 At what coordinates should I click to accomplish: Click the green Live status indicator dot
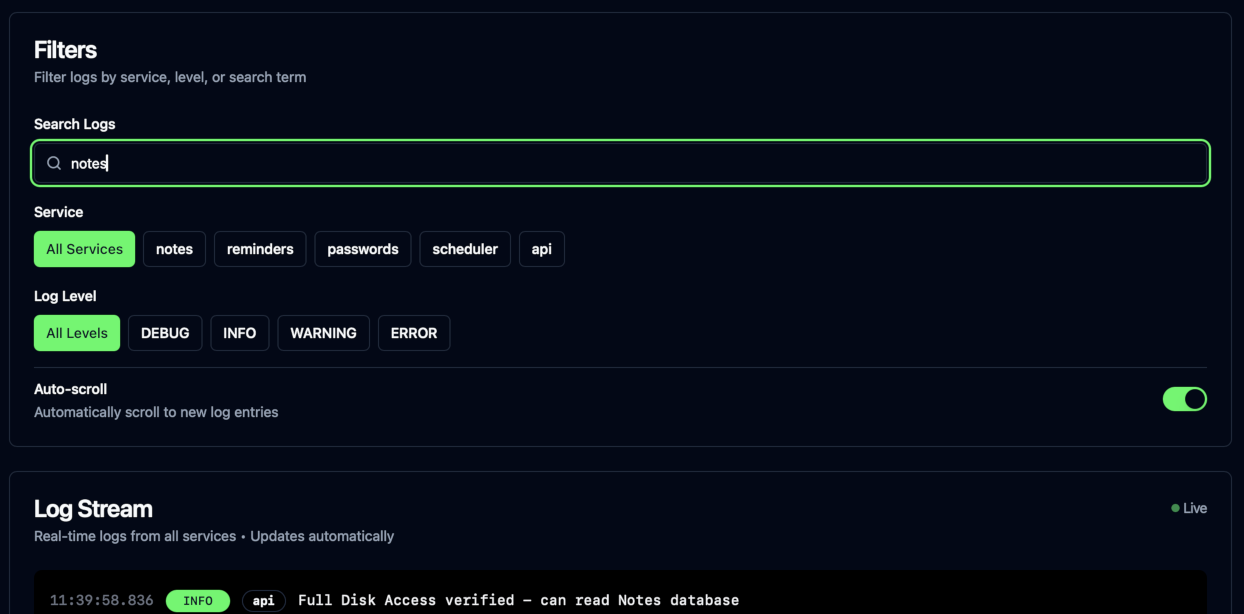pos(1173,508)
